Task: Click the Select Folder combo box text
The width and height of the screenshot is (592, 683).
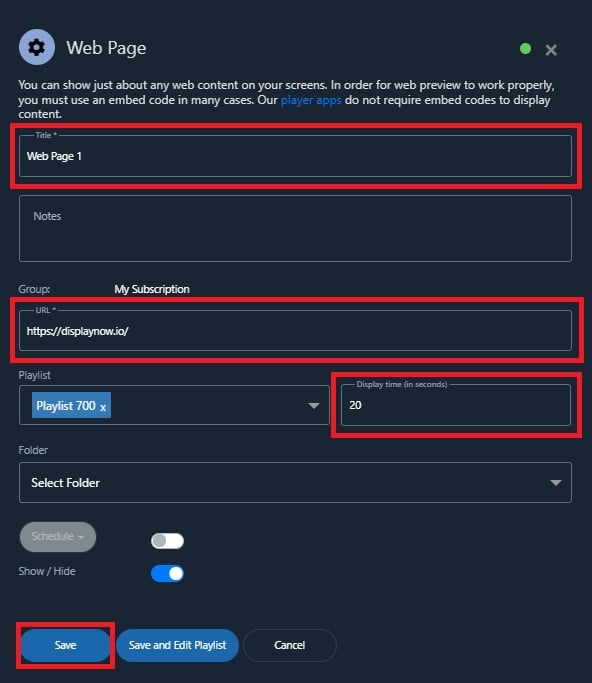Action: pos(65,483)
